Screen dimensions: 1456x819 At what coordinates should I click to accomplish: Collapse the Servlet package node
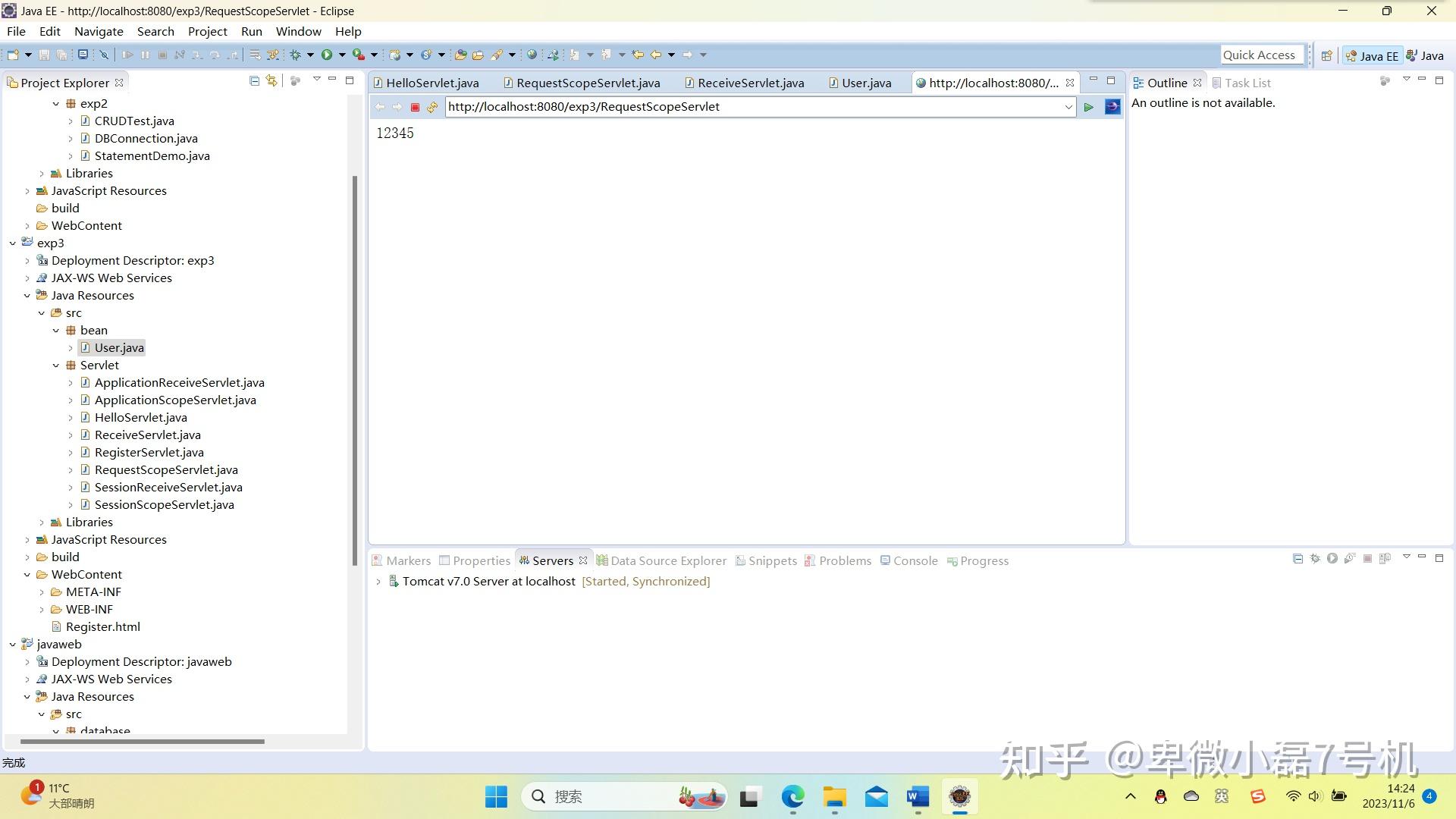[56, 366]
